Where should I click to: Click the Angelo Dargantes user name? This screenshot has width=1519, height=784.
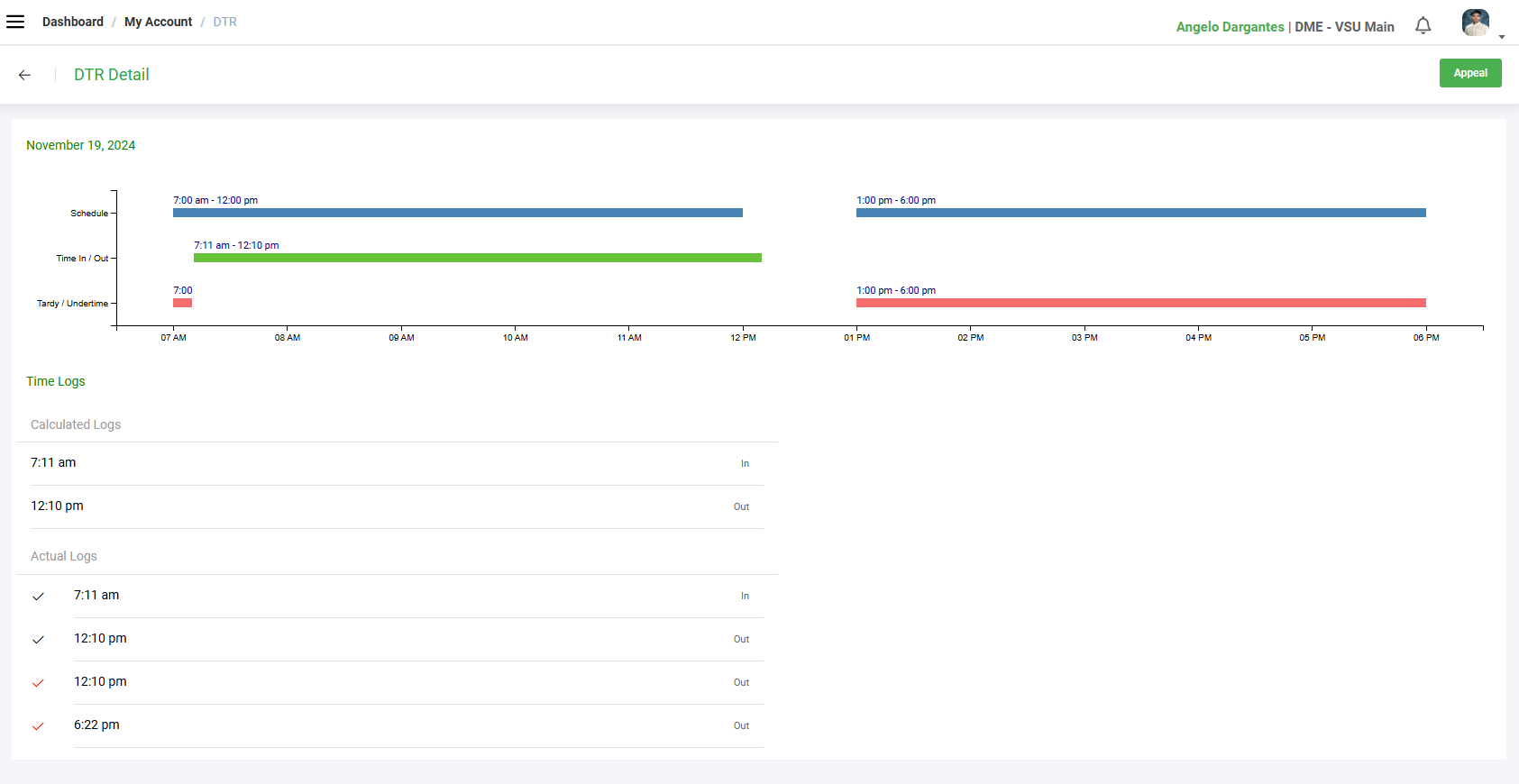click(1230, 27)
